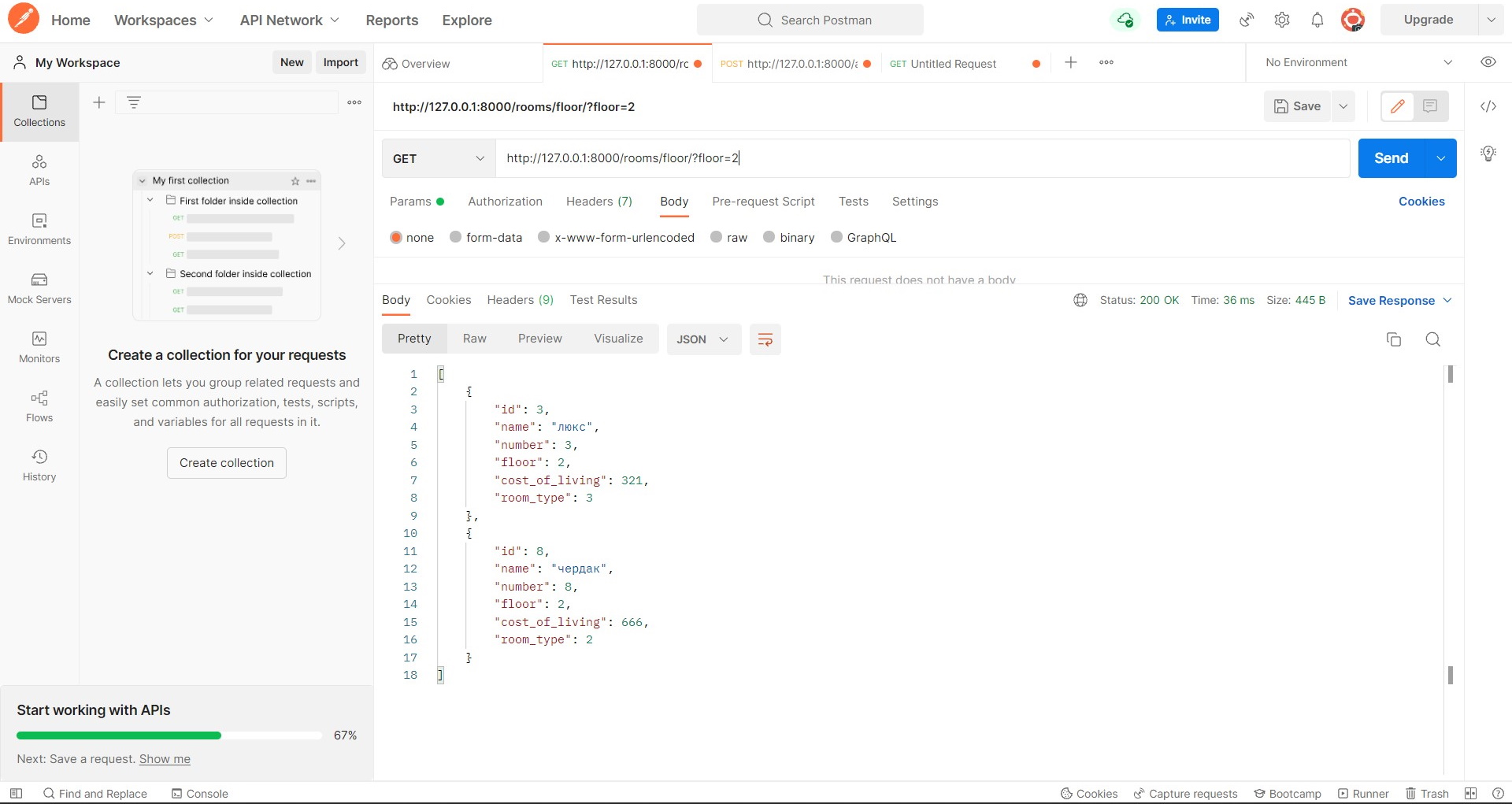The width and height of the screenshot is (1512, 804).
Task: Click the Send button
Action: pos(1392,157)
